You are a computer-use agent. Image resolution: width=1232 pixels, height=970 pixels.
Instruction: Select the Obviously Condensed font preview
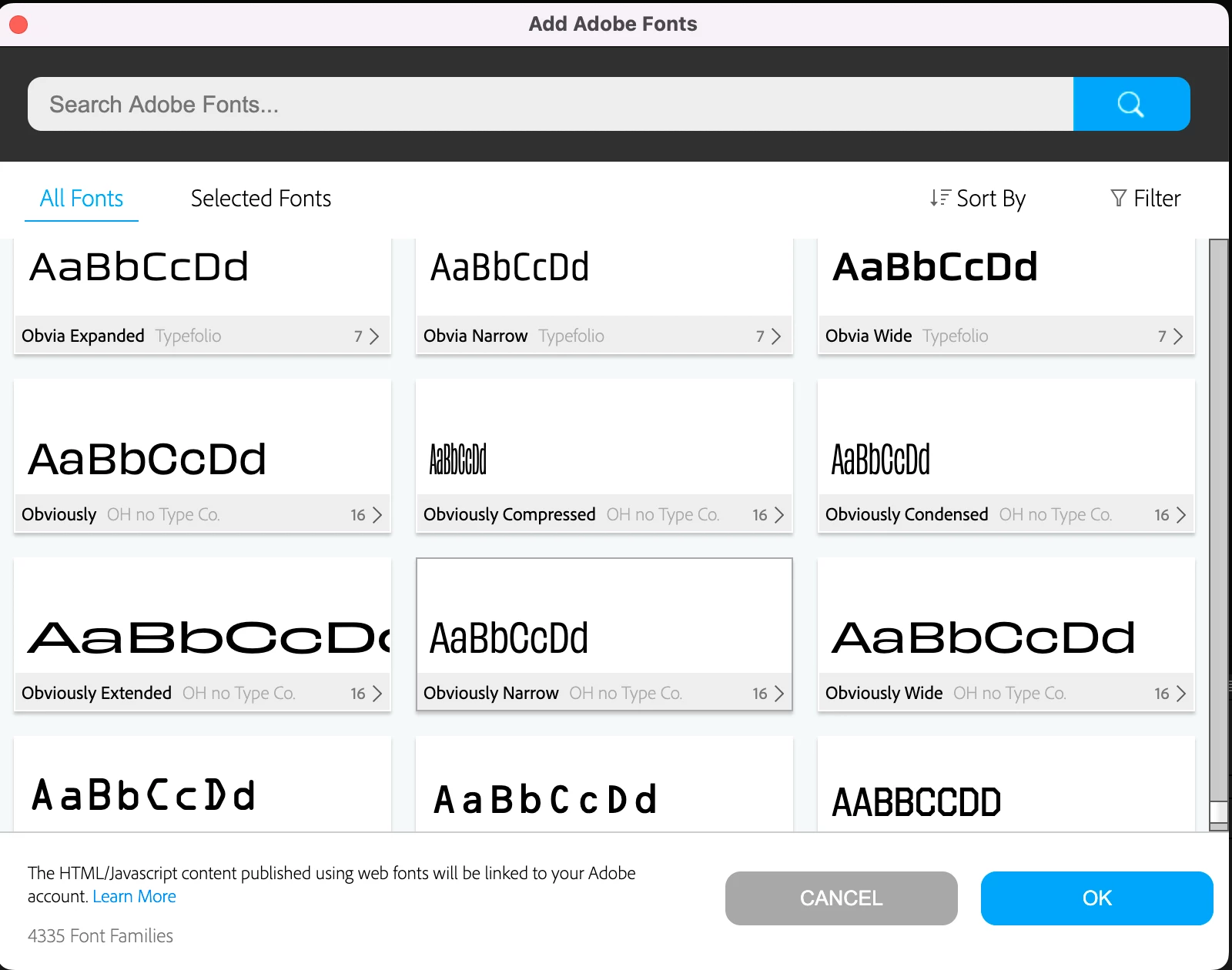[x=1006, y=437]
